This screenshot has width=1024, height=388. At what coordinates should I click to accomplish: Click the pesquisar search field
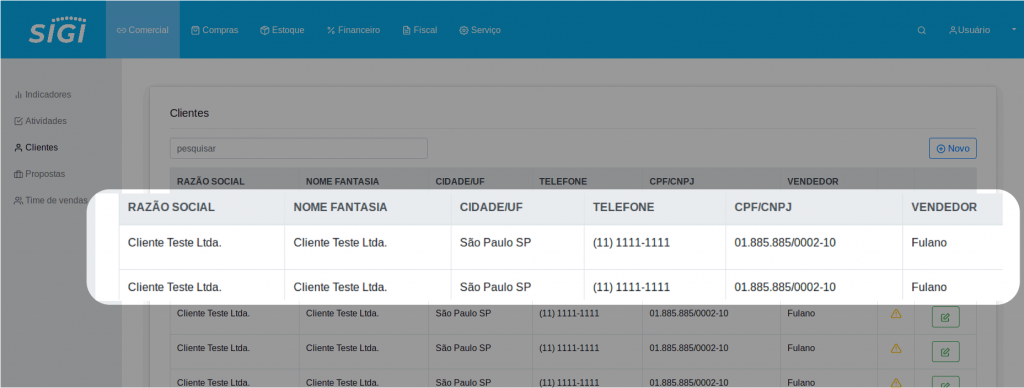[298, 148]
